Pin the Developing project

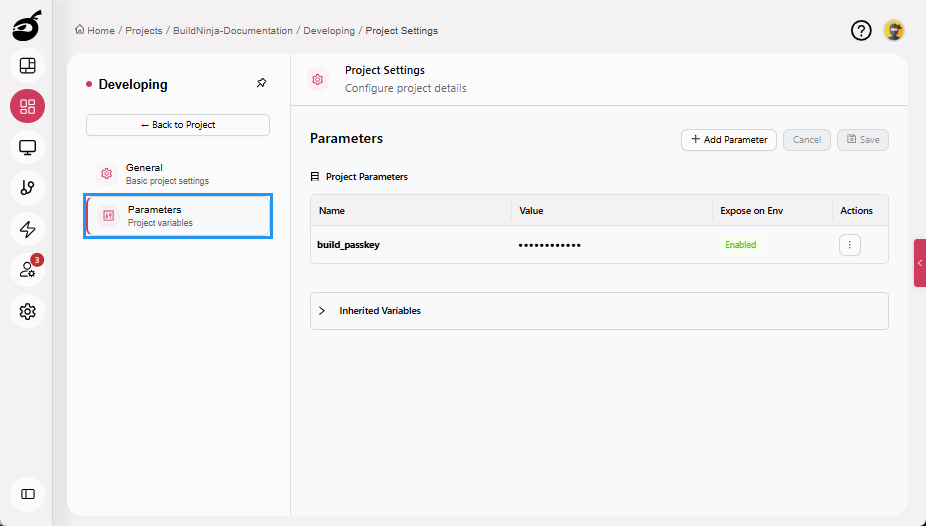click(261, 83)
